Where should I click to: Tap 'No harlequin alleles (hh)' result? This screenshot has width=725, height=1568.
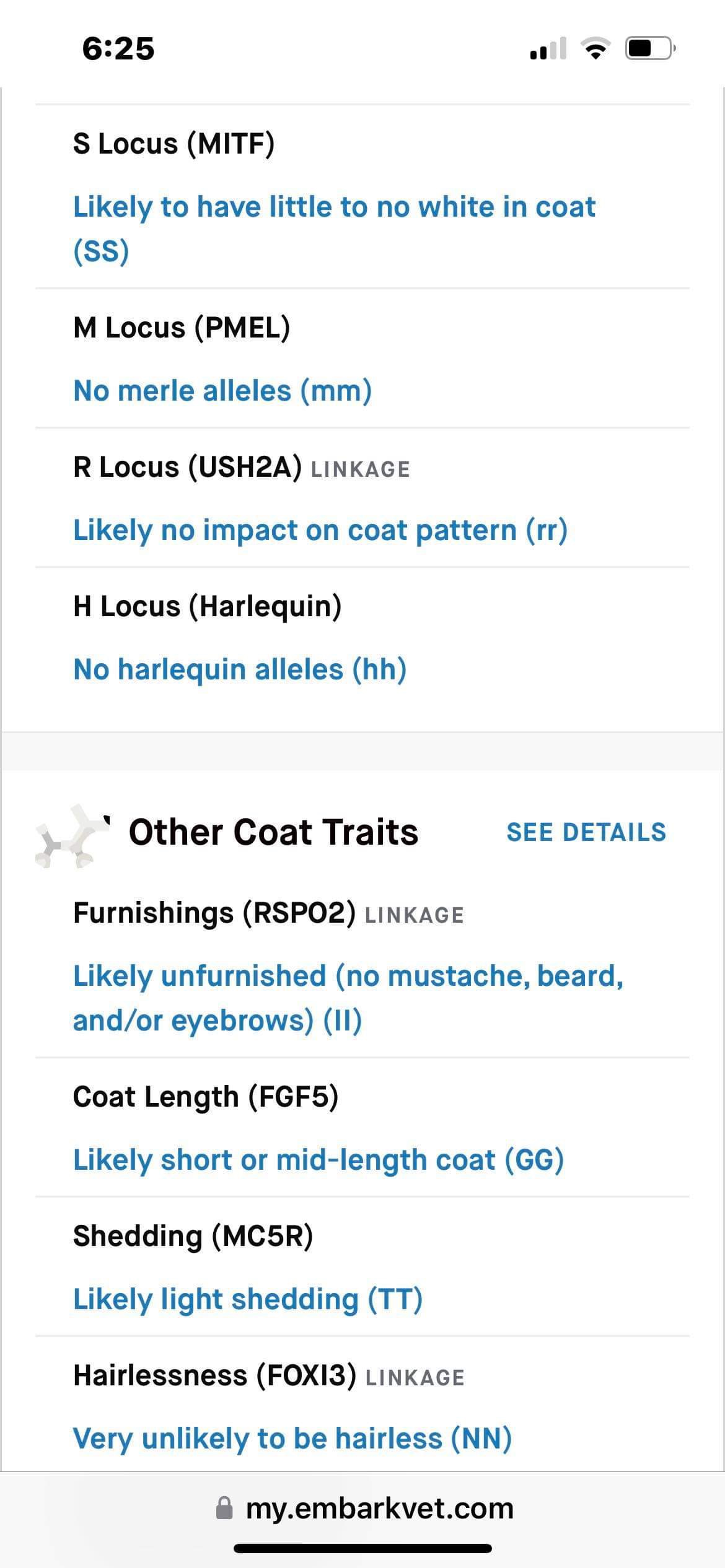(x=240, y=669)
